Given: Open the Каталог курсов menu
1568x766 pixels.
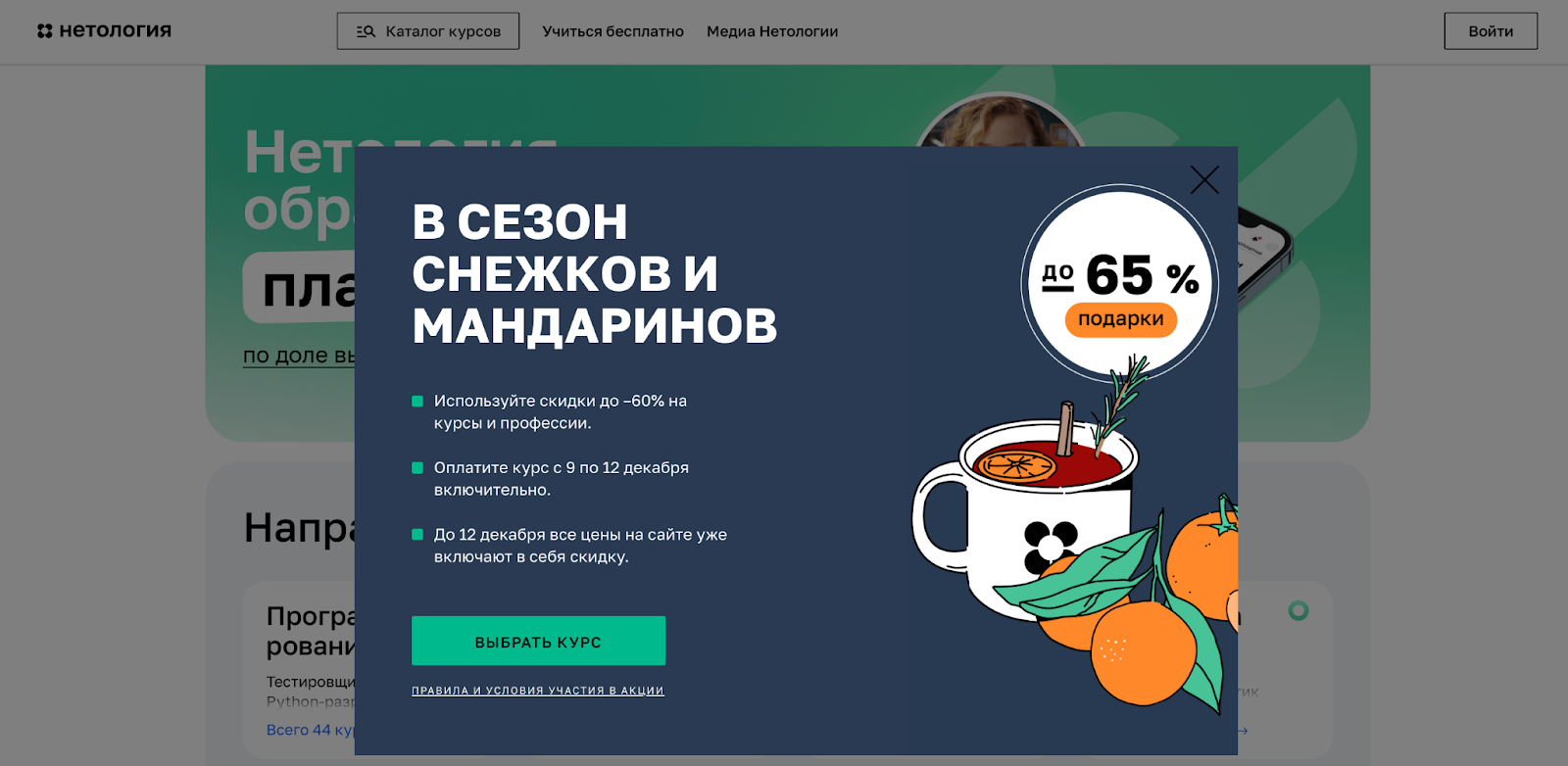Looking at the screenshot, I should tap(428, 31).
